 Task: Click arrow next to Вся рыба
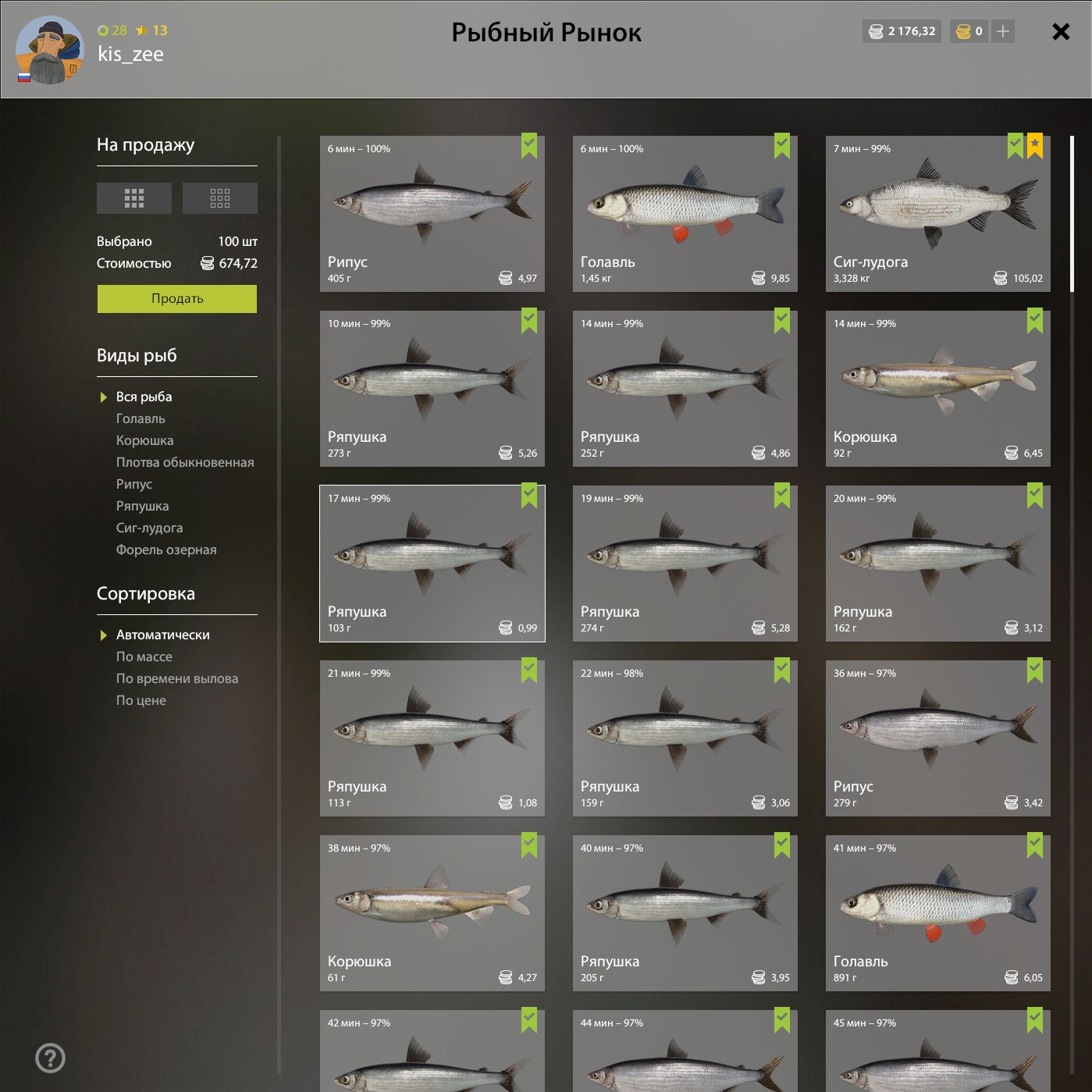point(103,397)
